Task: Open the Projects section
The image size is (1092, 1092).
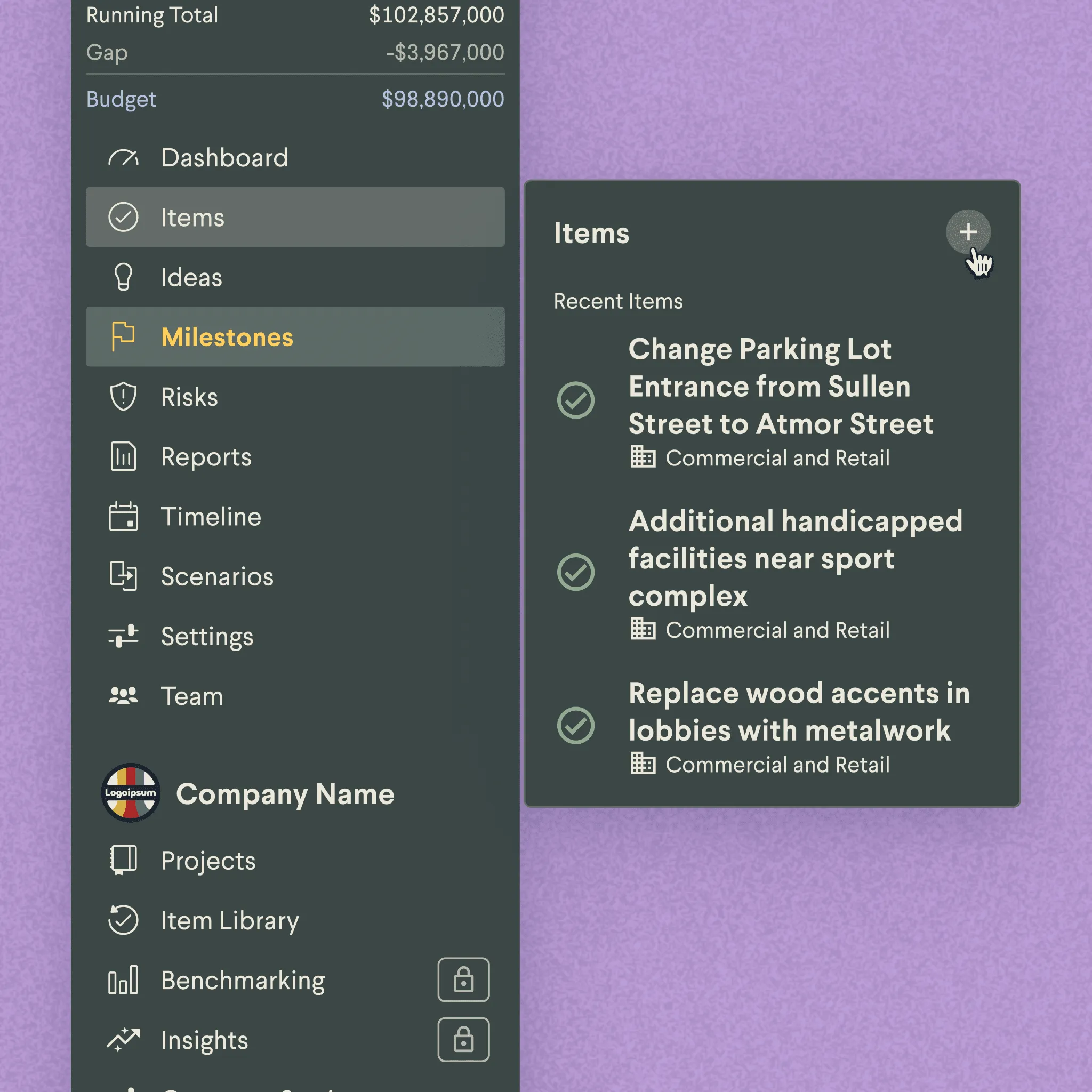Action: [207, 860]
